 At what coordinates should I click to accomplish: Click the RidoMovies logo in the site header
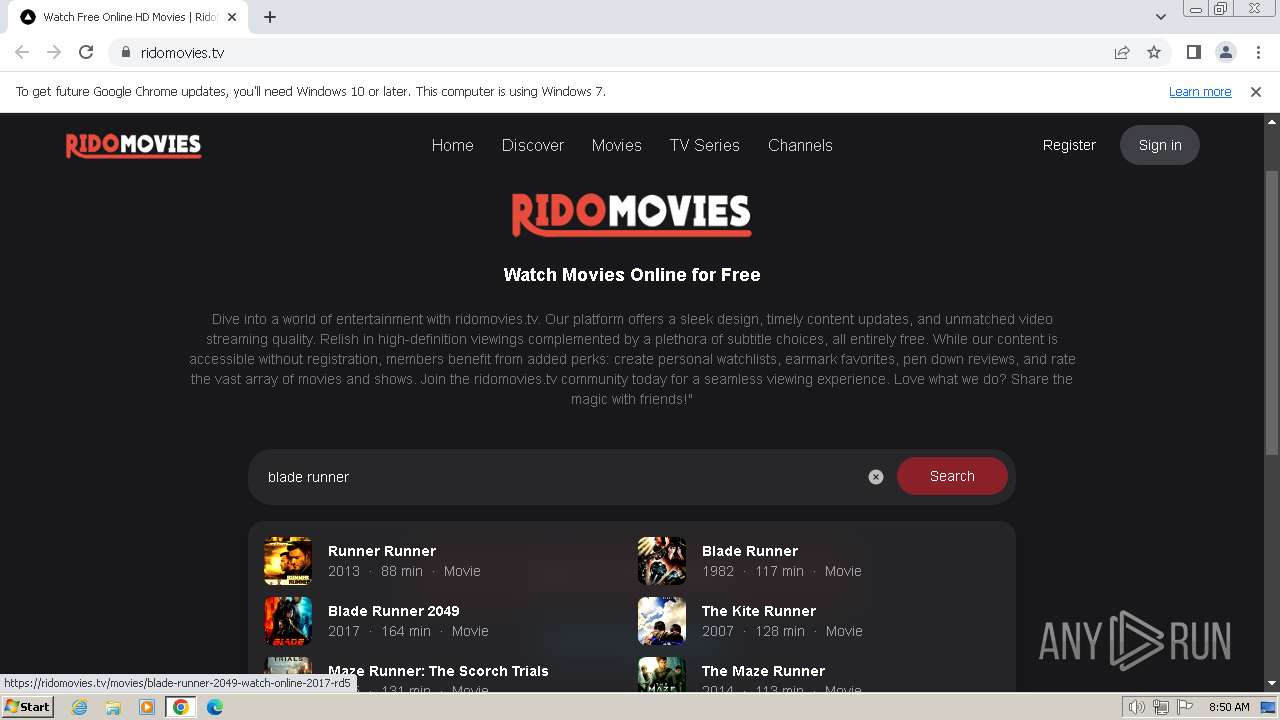tap(133, 146)
